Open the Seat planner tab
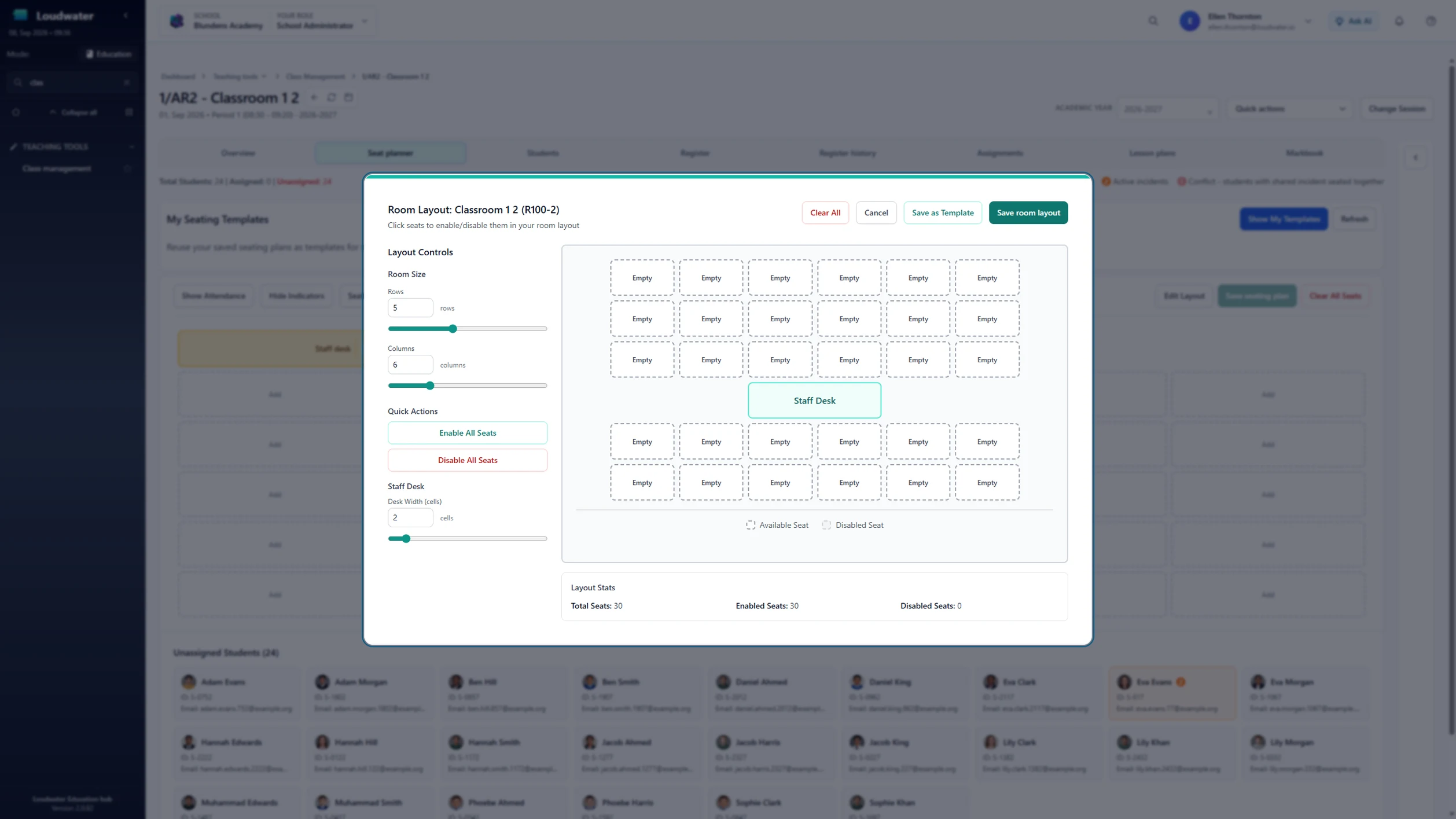The image size is (1456, 819). 390,153
